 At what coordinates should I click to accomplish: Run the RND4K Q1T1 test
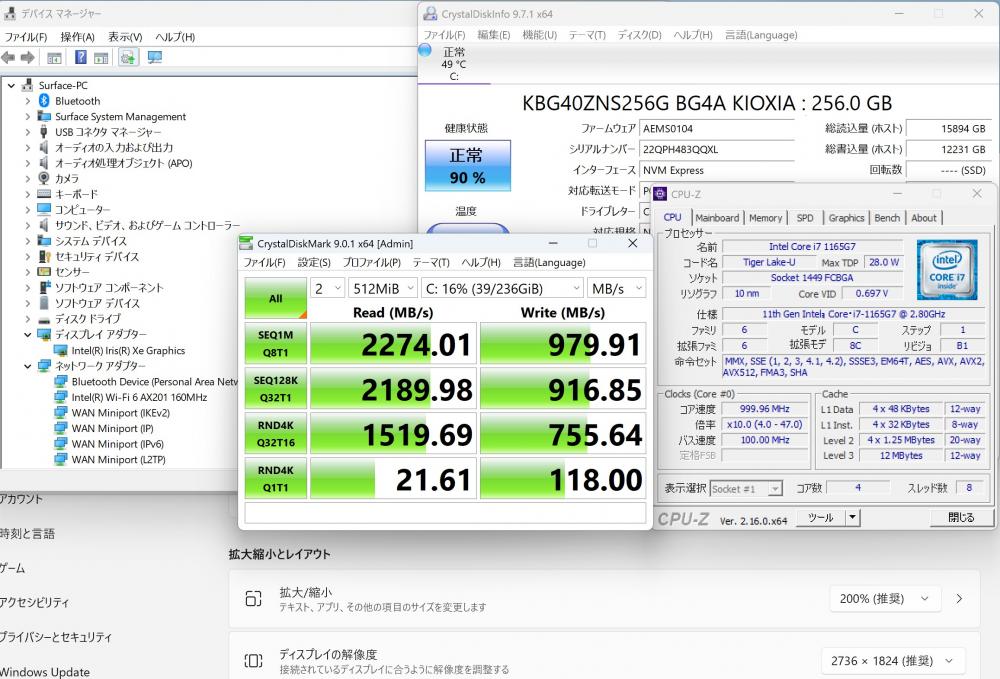tap(276, 479)
